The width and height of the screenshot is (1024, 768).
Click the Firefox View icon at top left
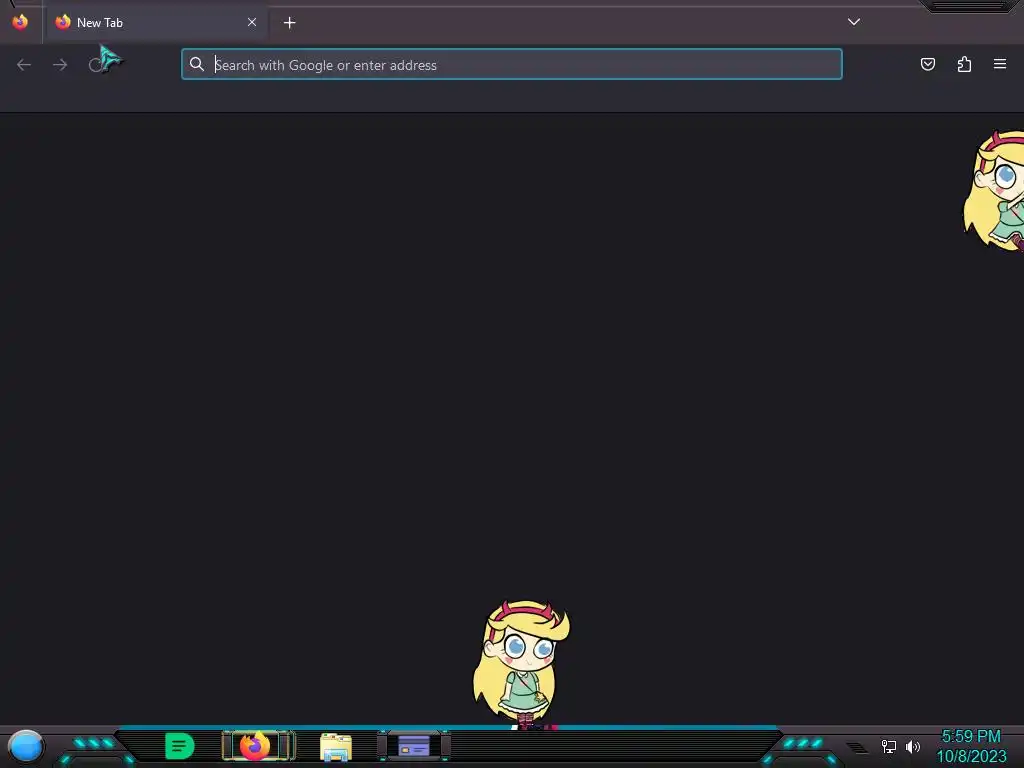click(20, 22)
